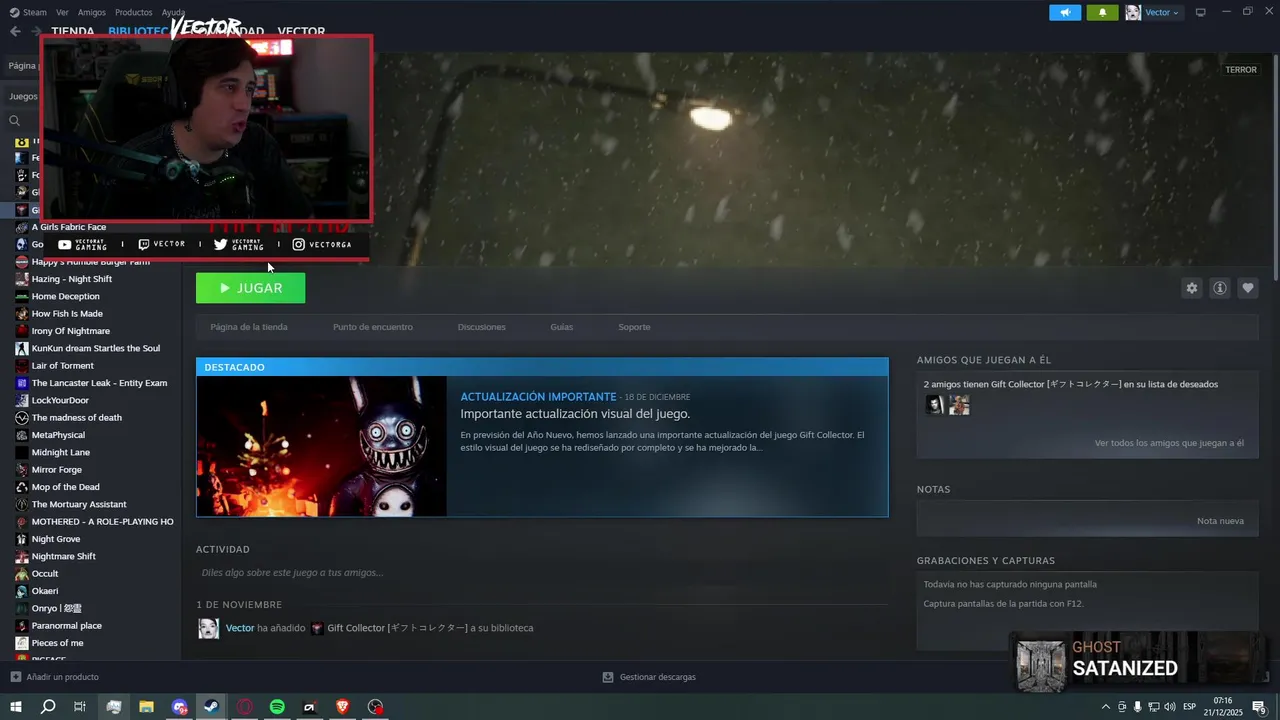Open Brave browser from the taskbar
The height and width of the screenshot is (720, 1280).
click(x=343, y=707)
